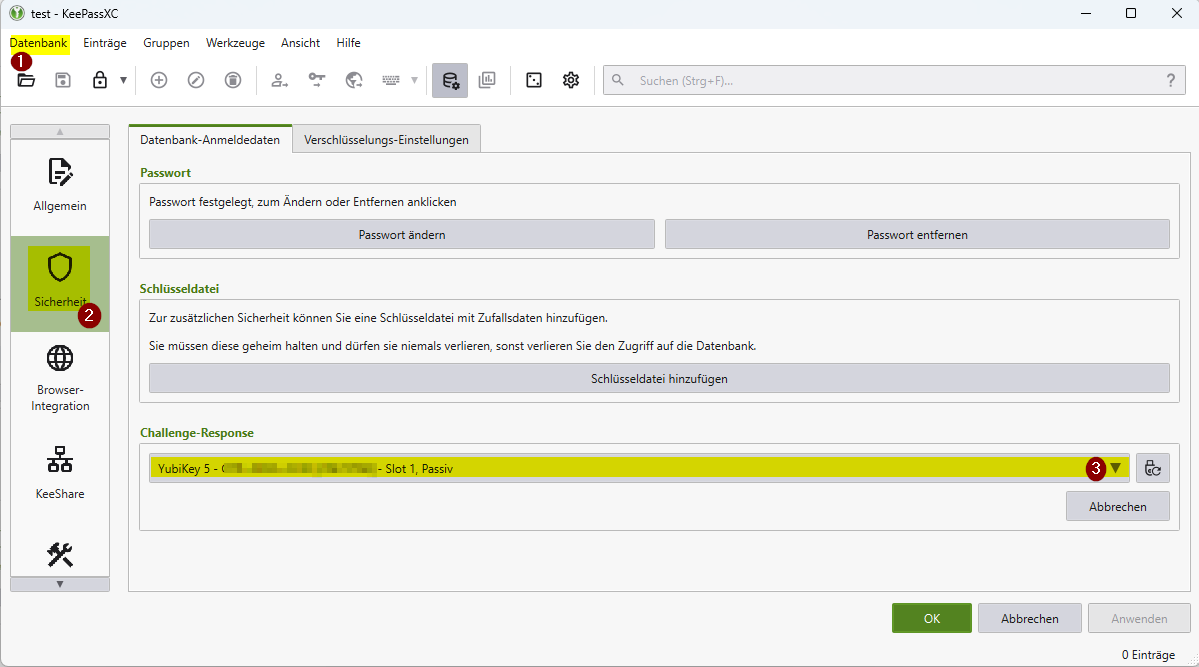
Task: Lock the database with padlock icon
Action: (99, 80)
